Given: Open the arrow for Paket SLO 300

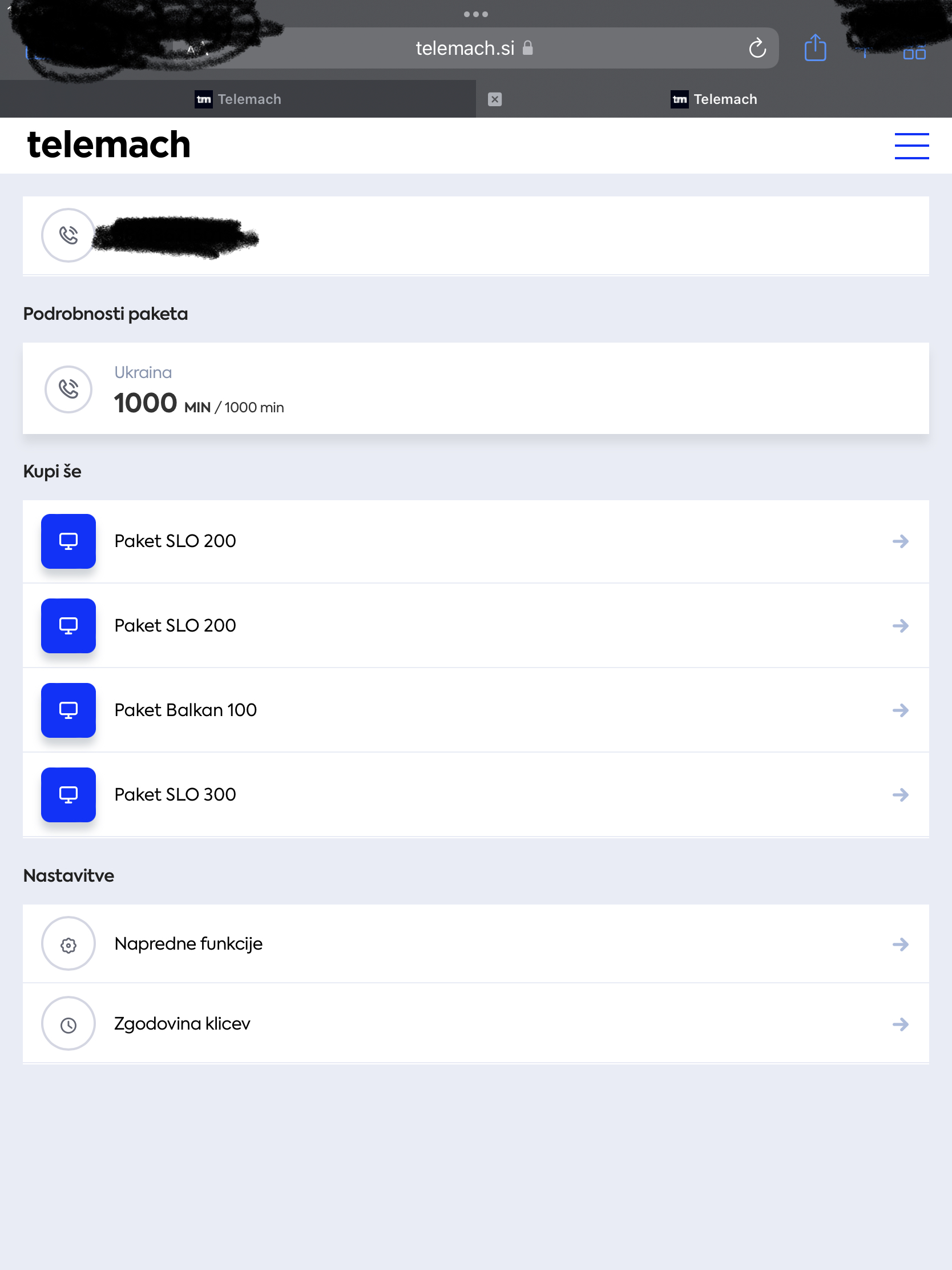Looking at the screenshot, I should 901,795.
